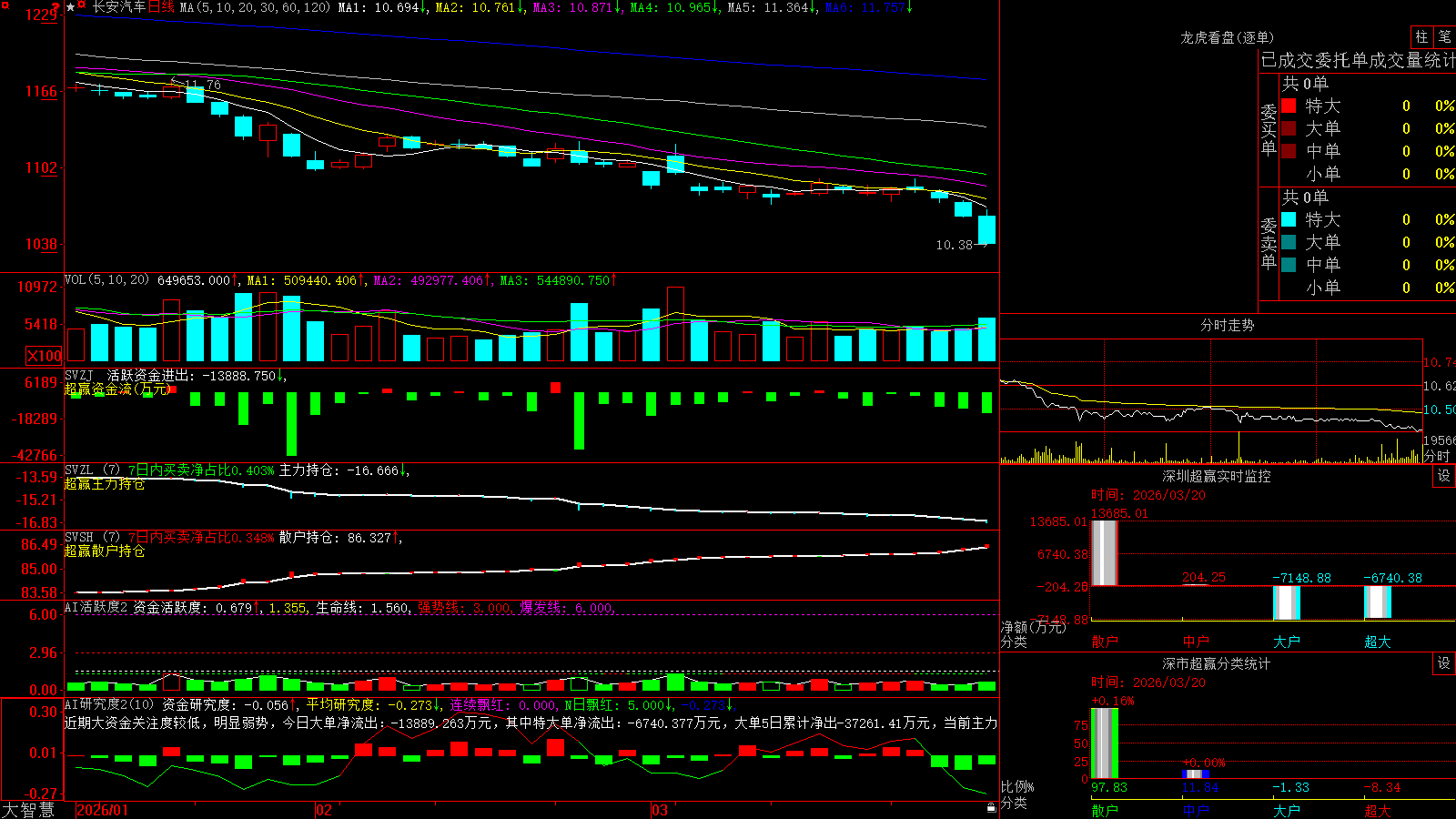
Task: Click the 11.84 中户 bar in classification stats
Action: point(1196,774)
